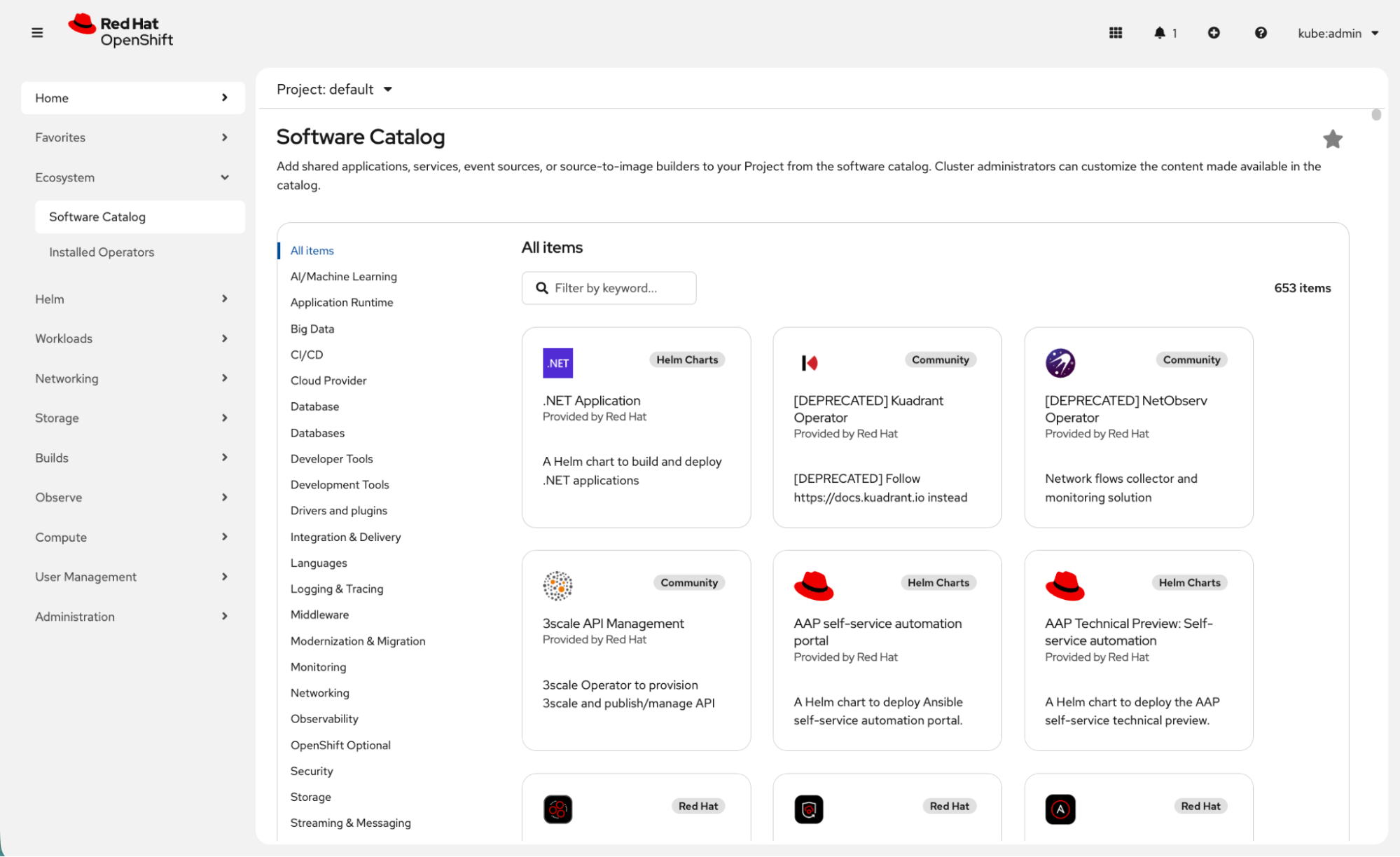
Task: Open the help question mark icon
Action: pyautogui.click(x=1261, y=33)
